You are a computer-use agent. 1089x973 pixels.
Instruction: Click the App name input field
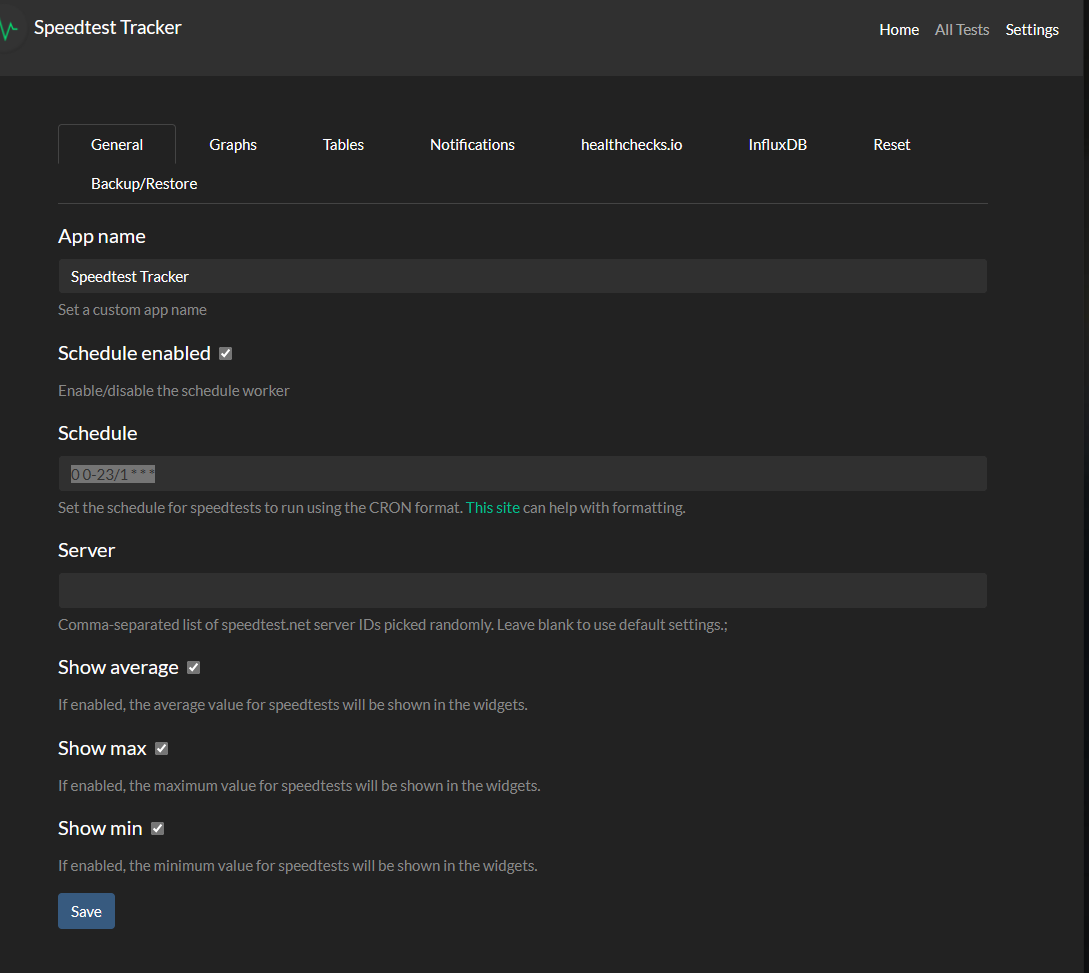(x=522, y=276)
